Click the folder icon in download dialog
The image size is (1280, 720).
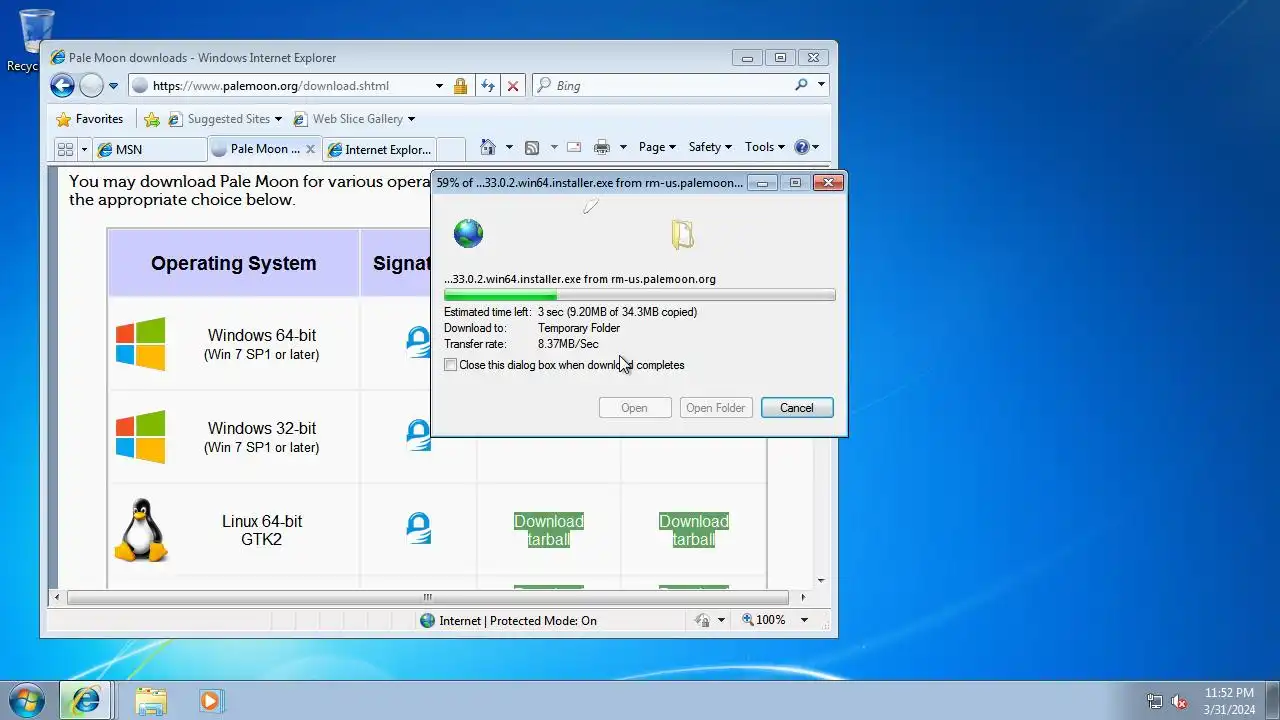683,234
